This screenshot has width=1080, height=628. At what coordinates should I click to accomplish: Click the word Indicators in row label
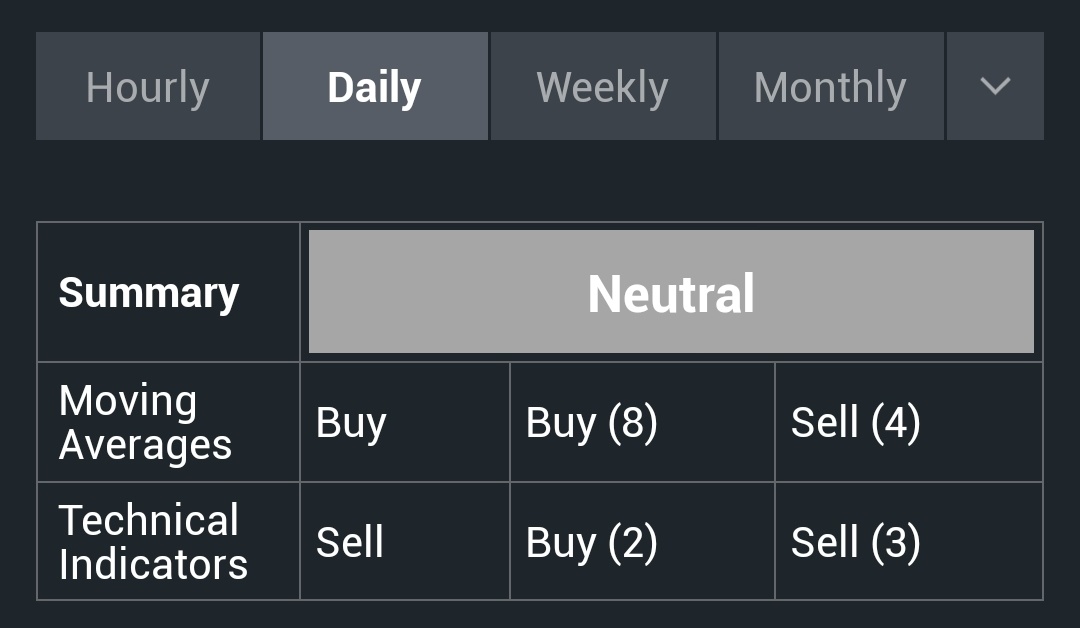click(x=153, y=565)
